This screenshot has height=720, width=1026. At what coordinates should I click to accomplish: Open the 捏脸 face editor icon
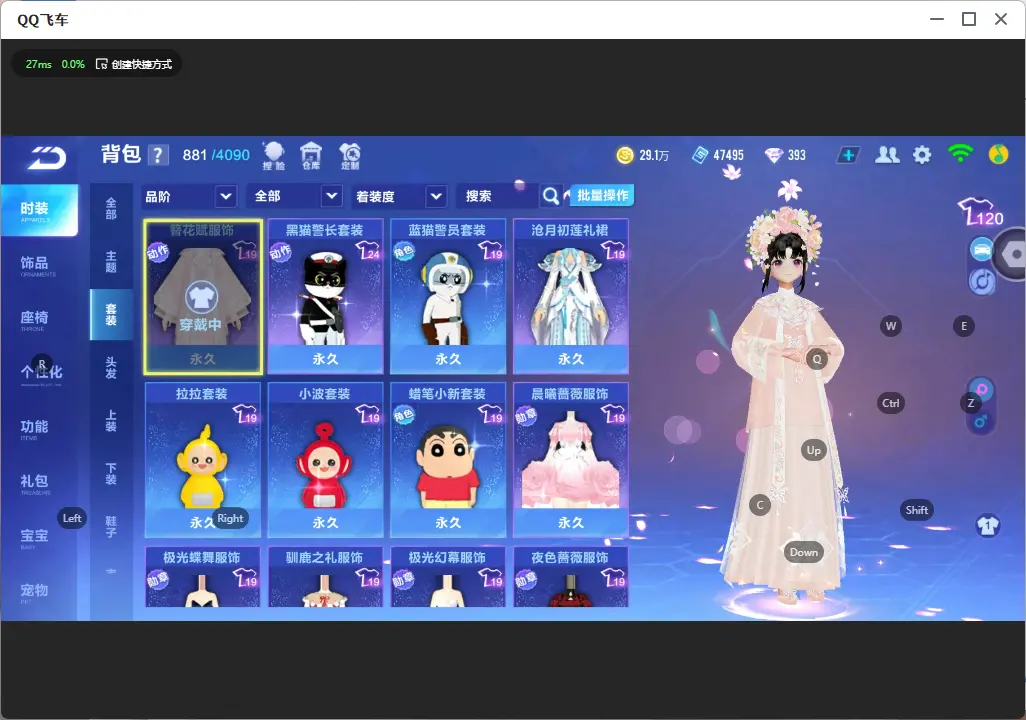(274, 156)
